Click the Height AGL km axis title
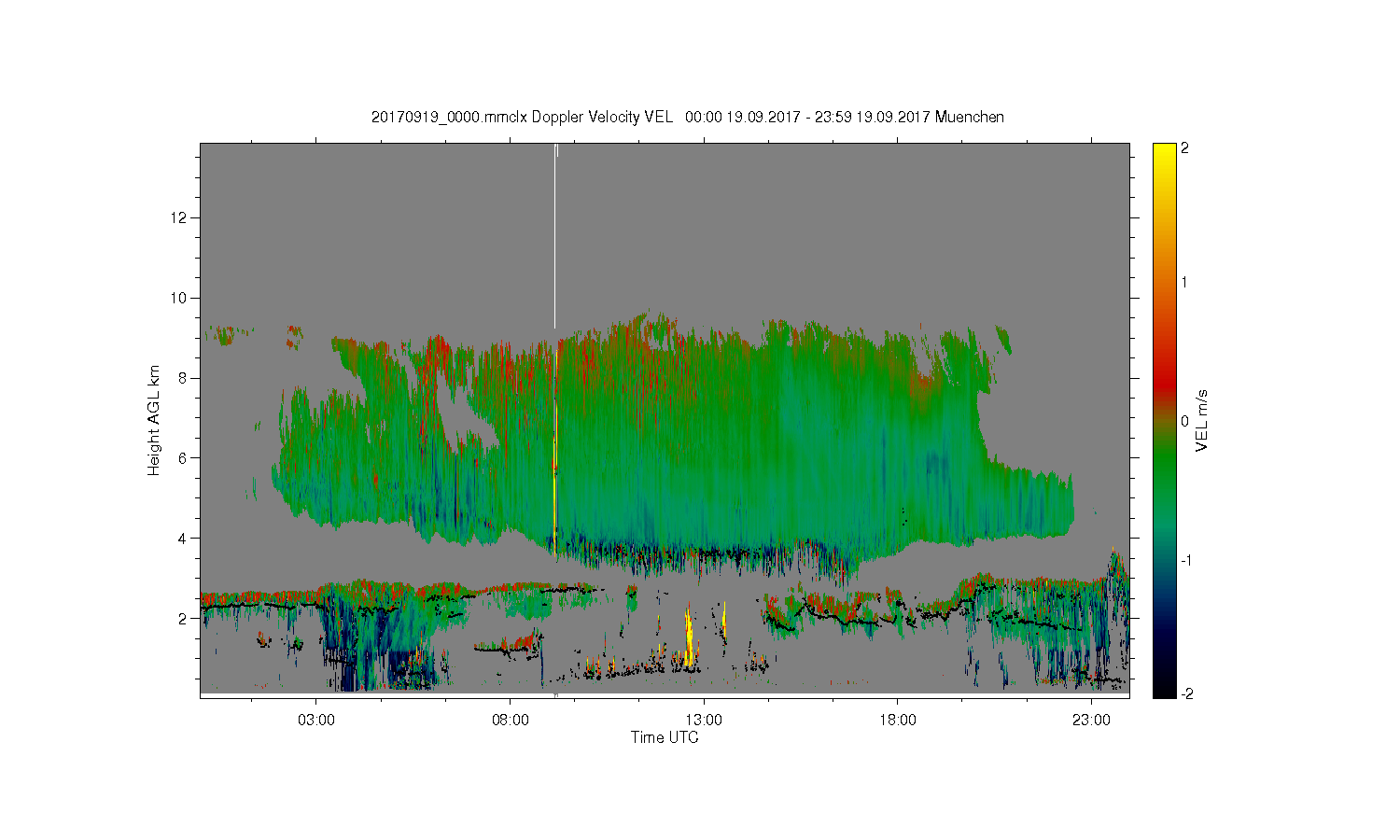 [154, 420]
